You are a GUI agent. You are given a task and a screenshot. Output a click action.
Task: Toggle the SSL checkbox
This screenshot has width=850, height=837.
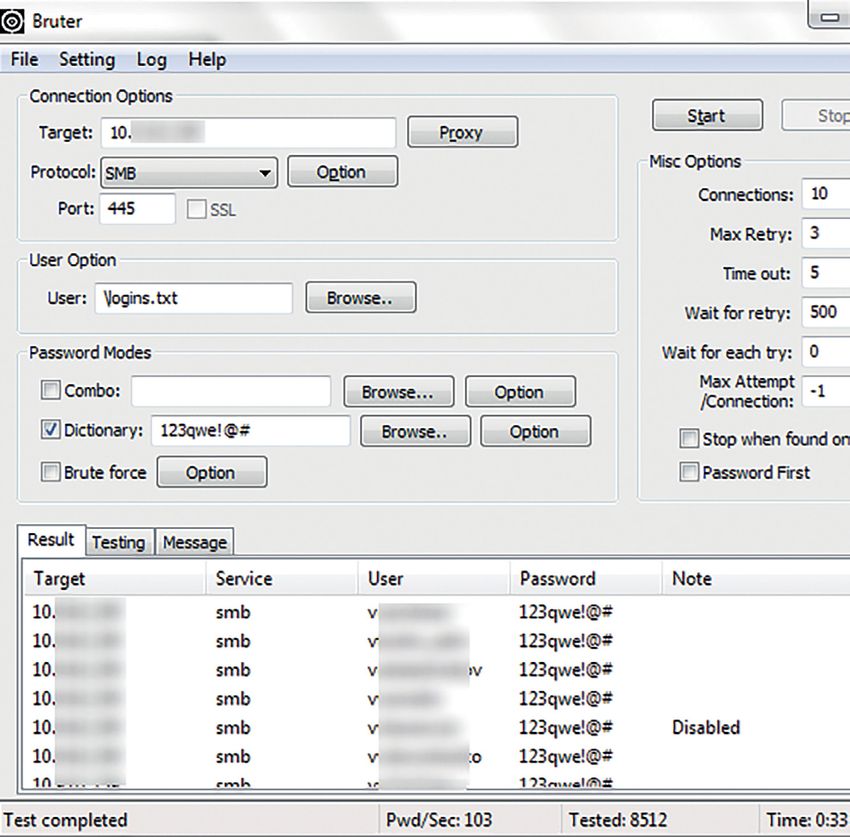click(x=196, y=209)
